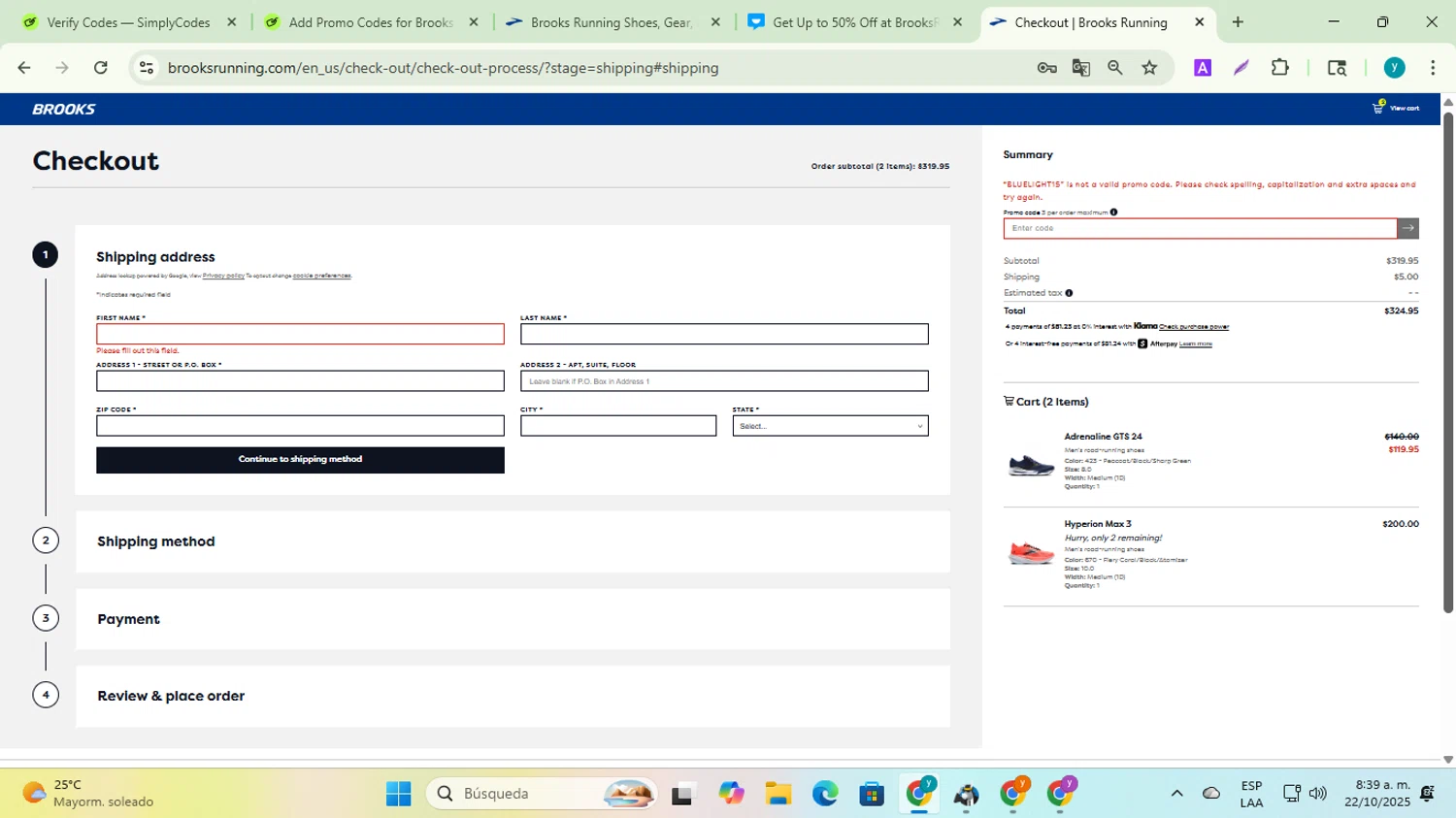Click promo code info icon
This screenshot has height=818, width=1456.
[1113, 212]
